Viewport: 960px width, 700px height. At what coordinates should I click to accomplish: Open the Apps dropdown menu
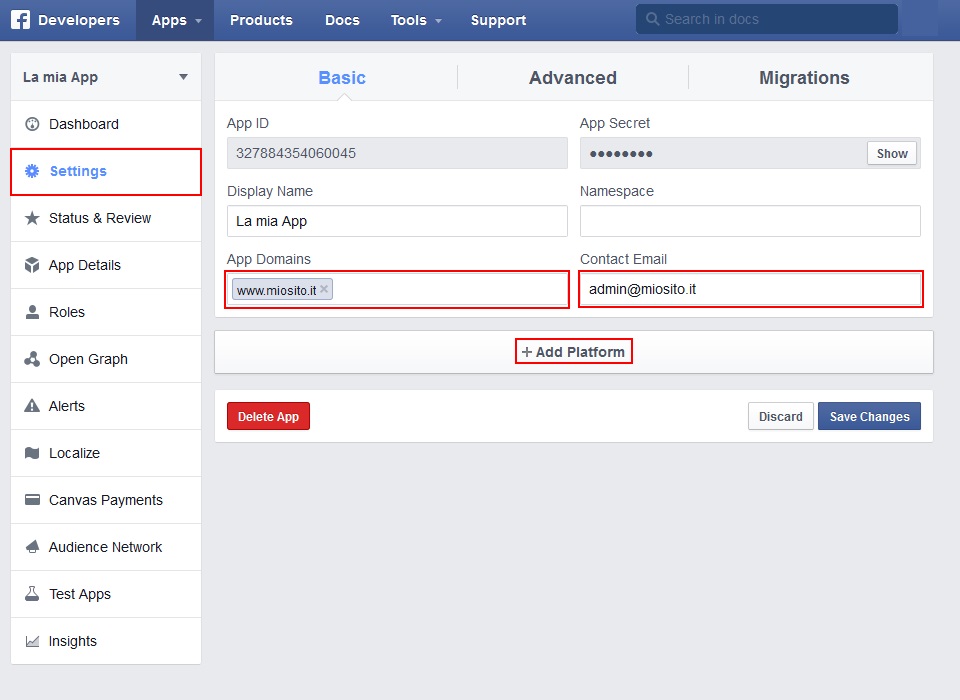click(176, 20)
